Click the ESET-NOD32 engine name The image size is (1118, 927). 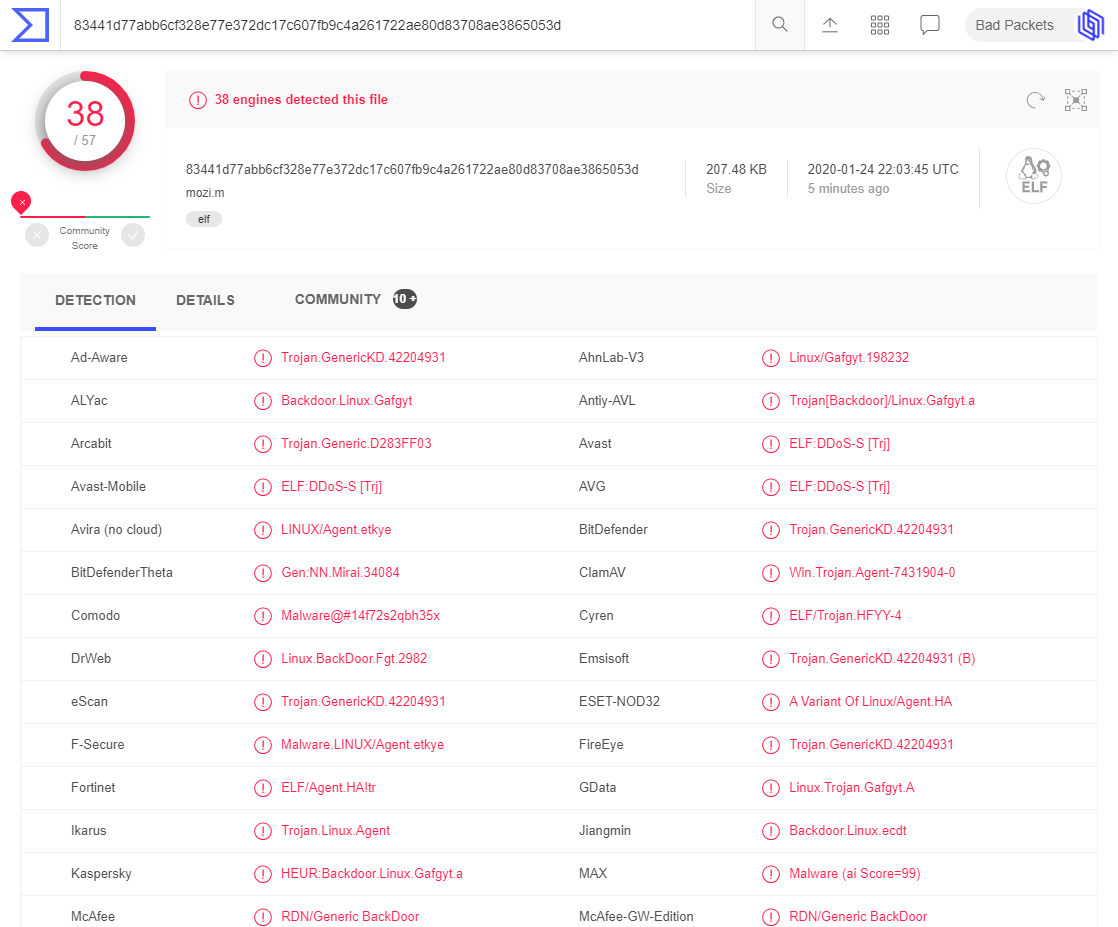(619, 702)
